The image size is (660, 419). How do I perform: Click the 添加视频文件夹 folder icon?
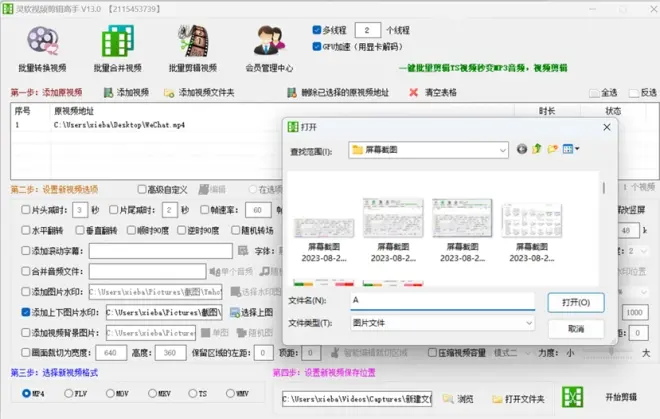tap(169, 93)
